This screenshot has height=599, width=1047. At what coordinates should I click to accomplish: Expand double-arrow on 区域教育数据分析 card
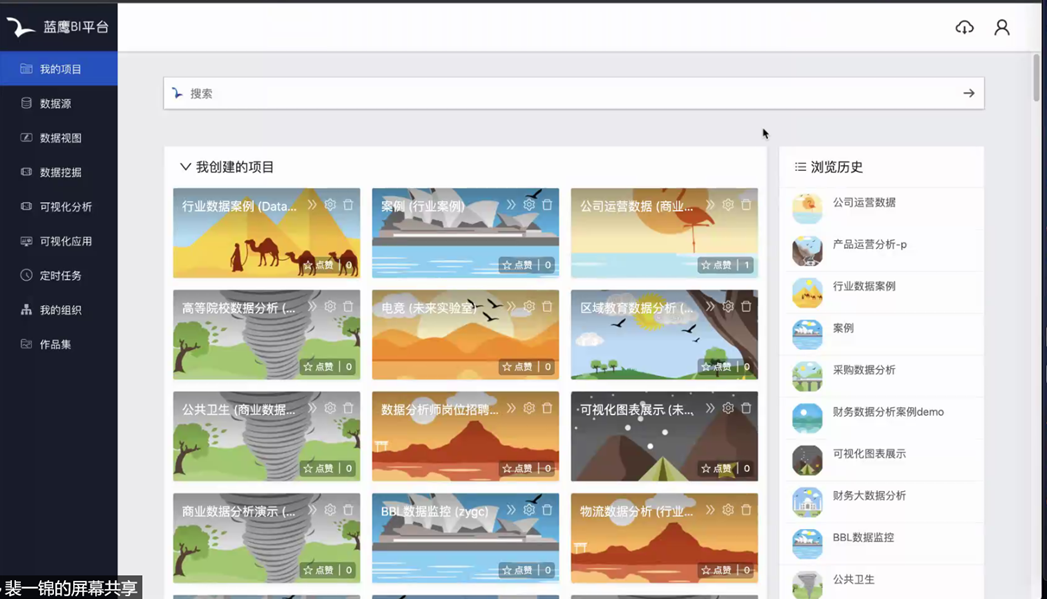[710, 307]
